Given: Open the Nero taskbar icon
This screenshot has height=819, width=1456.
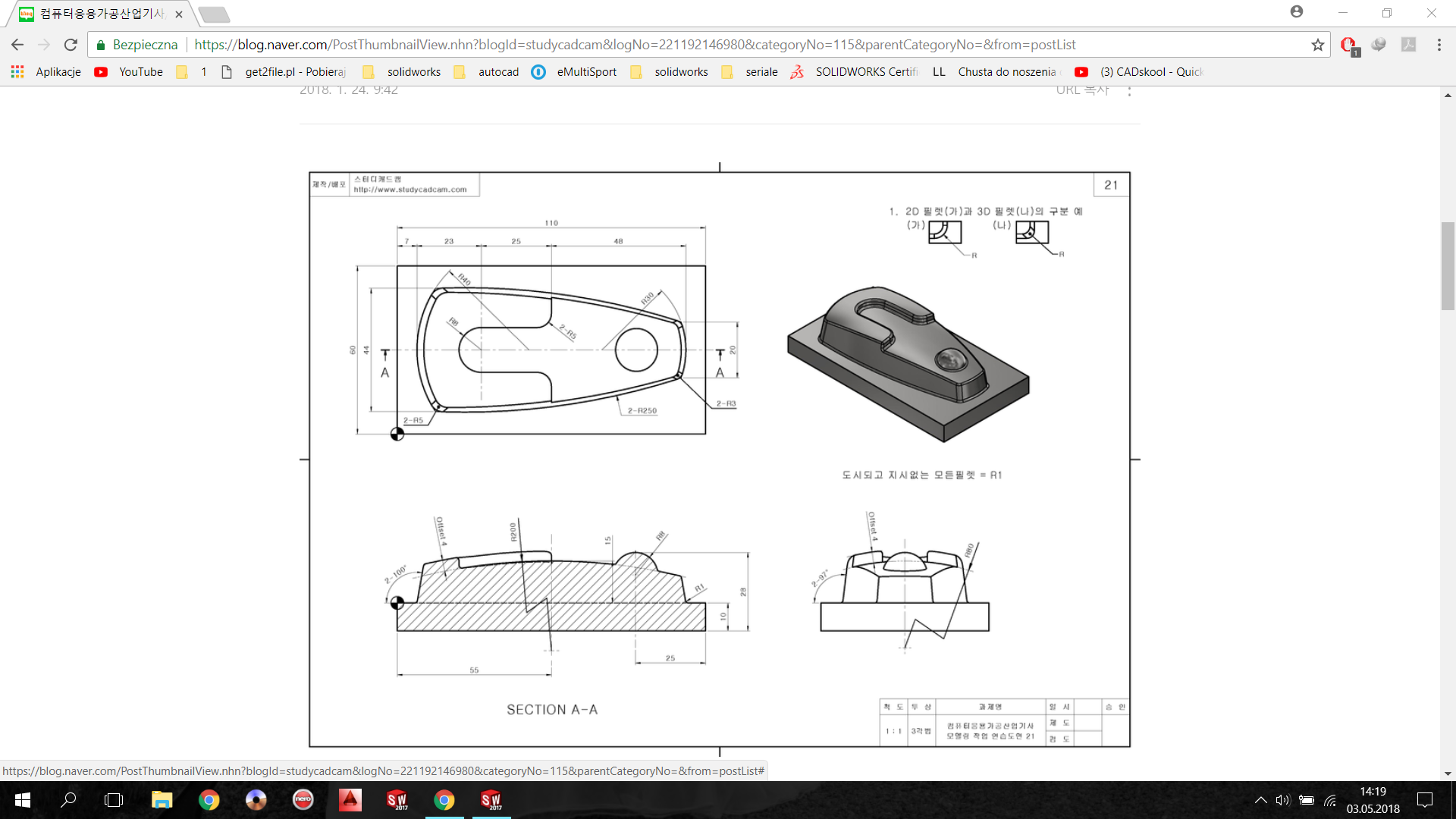Looking at the screenshot, I should 303,800.
